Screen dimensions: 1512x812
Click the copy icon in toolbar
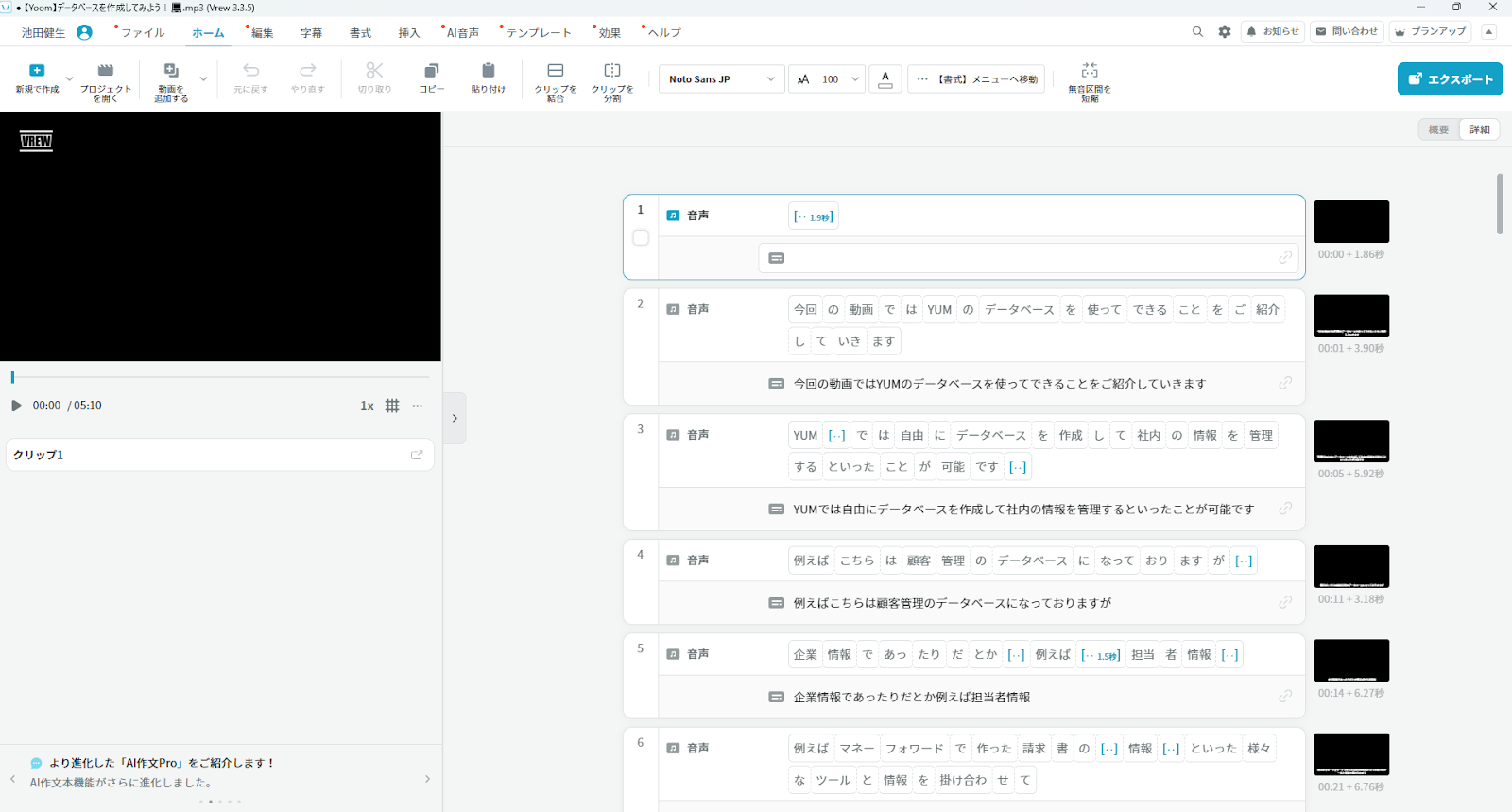(x=431, y=71)
